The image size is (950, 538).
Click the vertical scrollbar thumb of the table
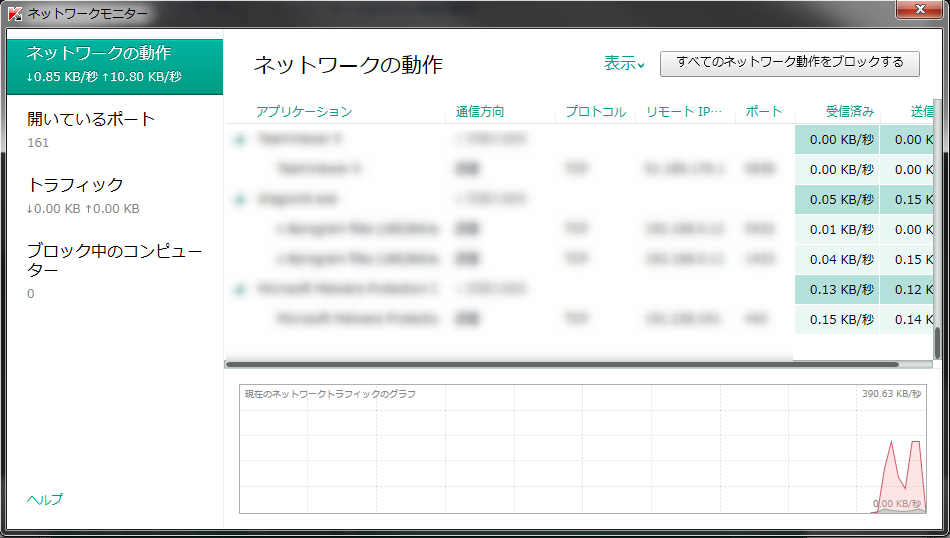tap(938, 344)
